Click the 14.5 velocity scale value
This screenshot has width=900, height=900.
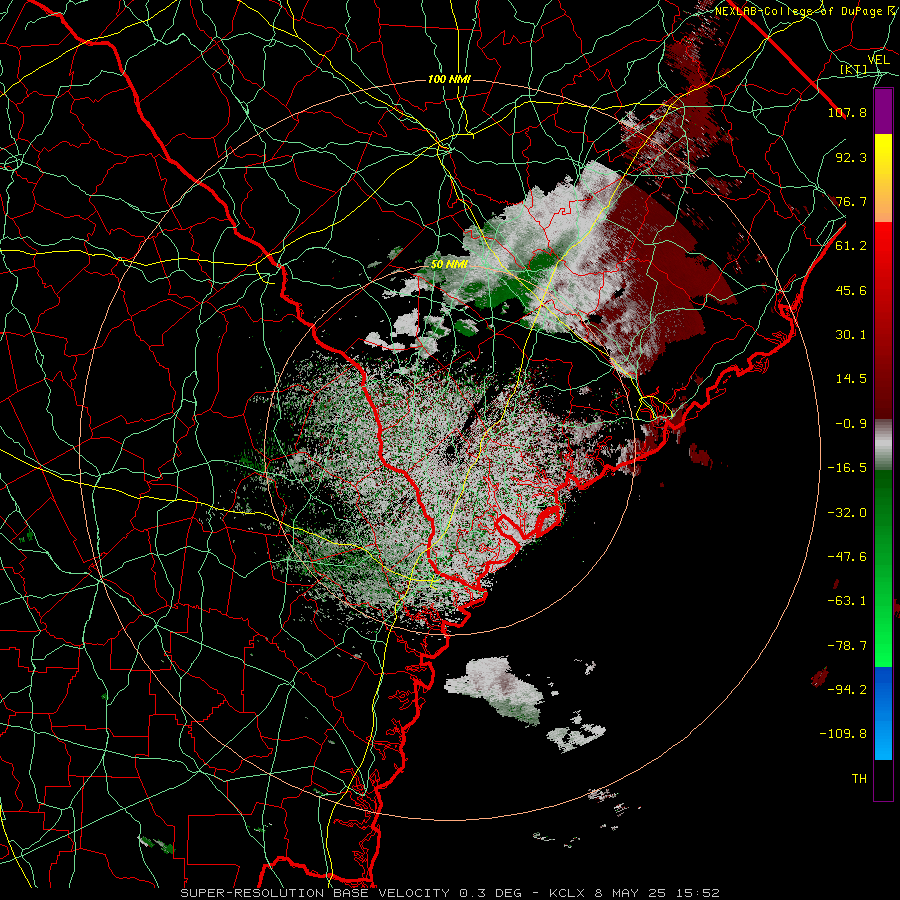click(851, 379)
